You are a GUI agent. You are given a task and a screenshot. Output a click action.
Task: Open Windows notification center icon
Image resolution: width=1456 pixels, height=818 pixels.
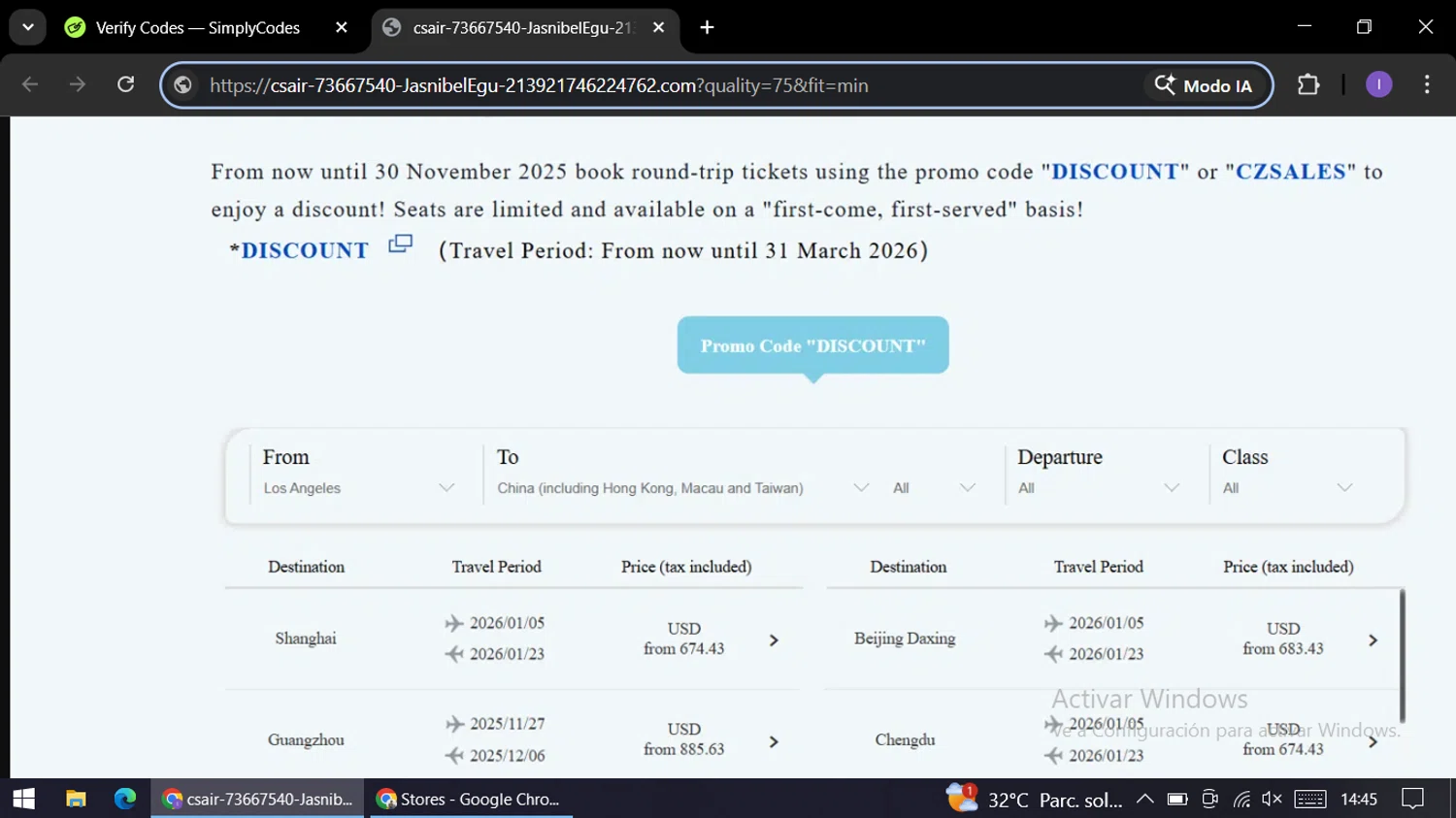click(x=1412, y=799)
